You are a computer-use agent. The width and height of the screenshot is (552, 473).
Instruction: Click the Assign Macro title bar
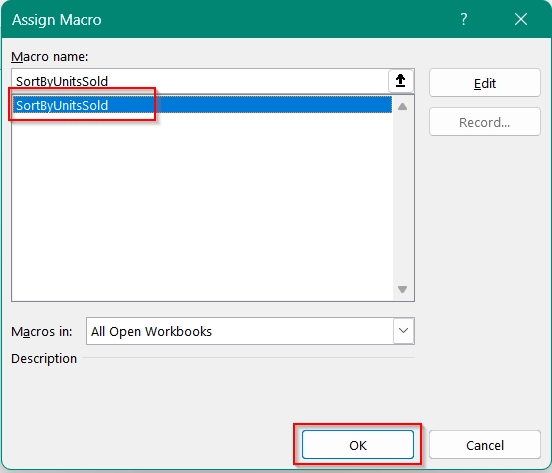click(x=229, y=19)
